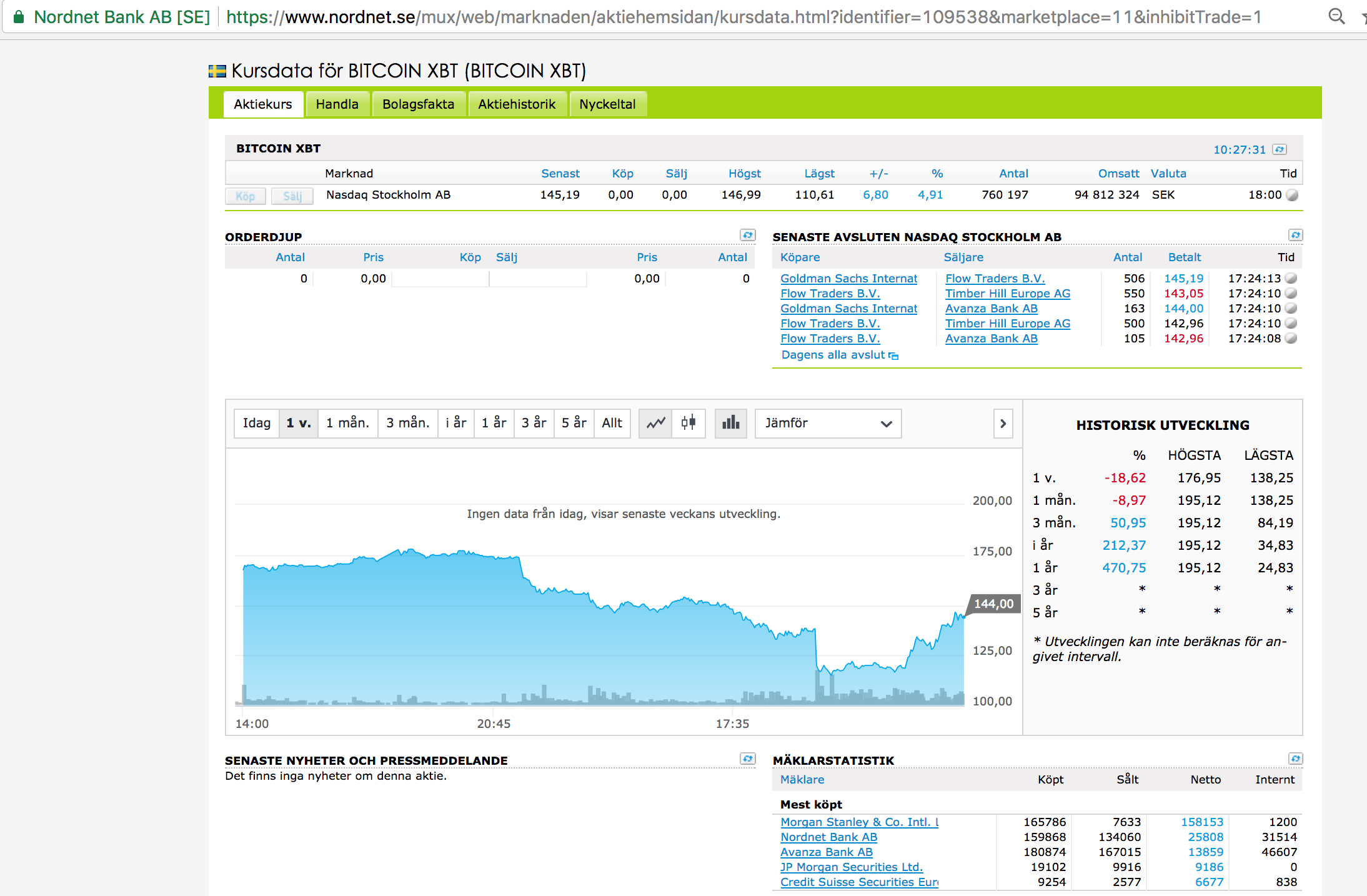
Task: Open Nordnet Bank AB broker link
Action: (828, 837)
